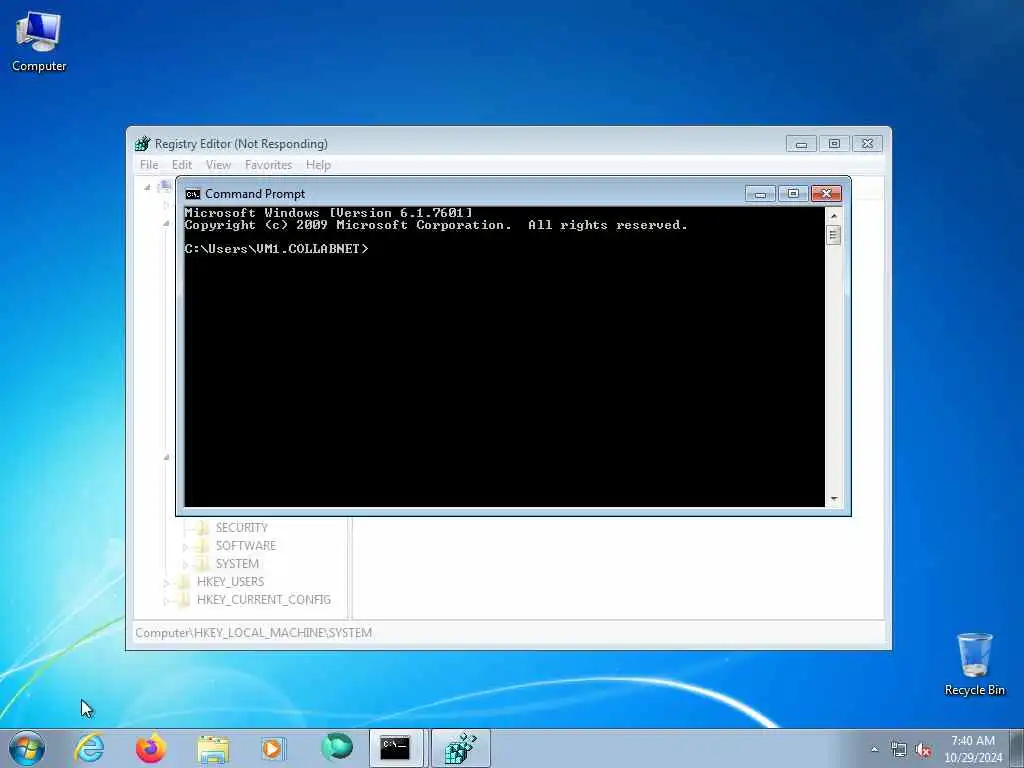This screenshot has width=1024, height=768.
Task: Click the Command Prompt title bar text
Action: pyautogui.click(x=255, y=194)
